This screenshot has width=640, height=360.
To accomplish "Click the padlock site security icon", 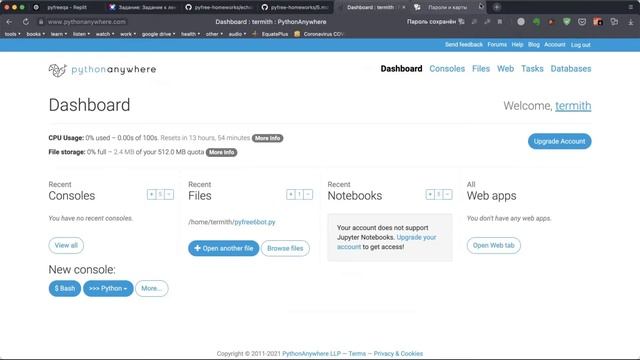I will click(41, 22).
